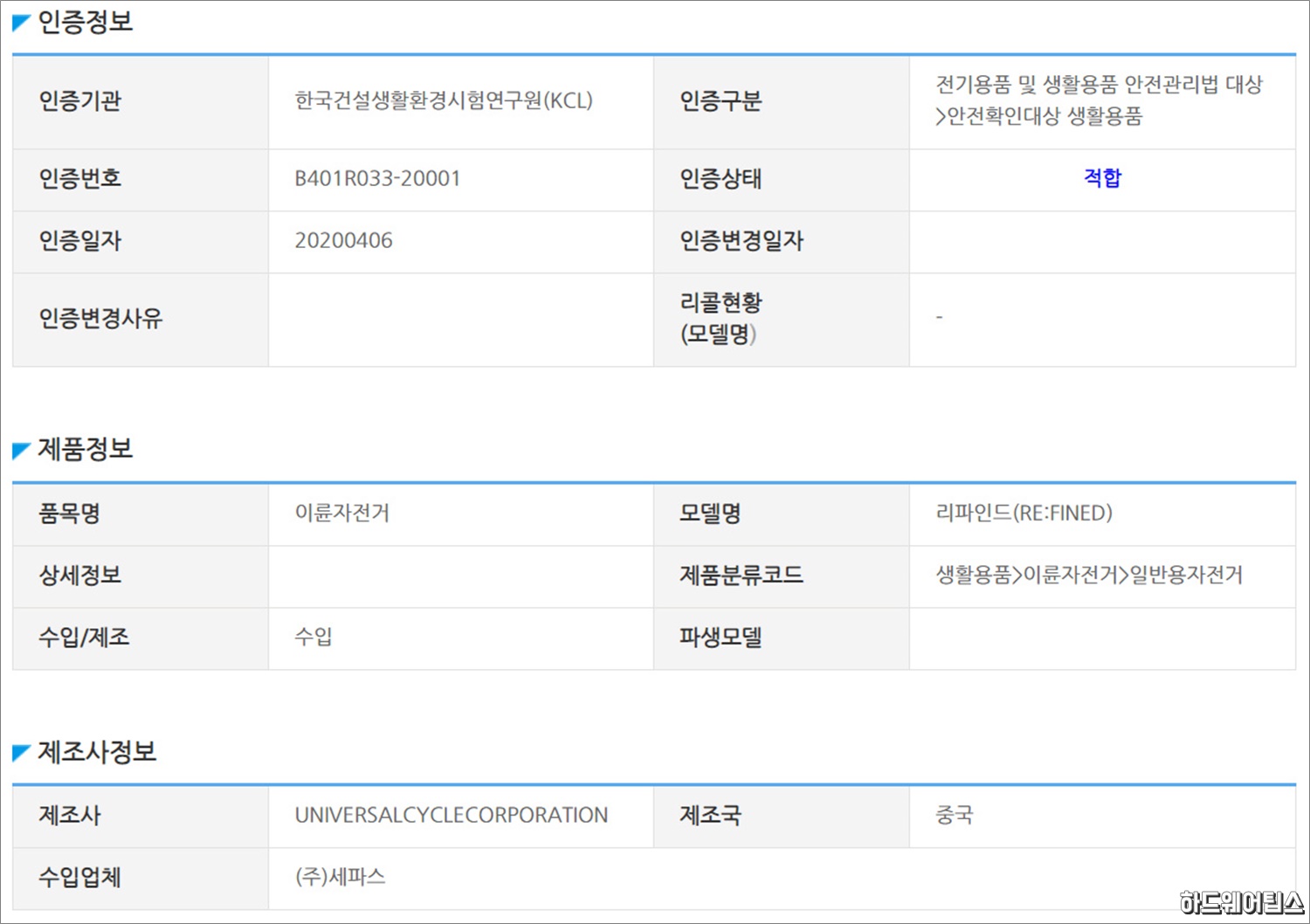Viewport: 1310px width, 924px height.
Task: Click the 인증변경일자 label cell
Action: pos(782,242)
